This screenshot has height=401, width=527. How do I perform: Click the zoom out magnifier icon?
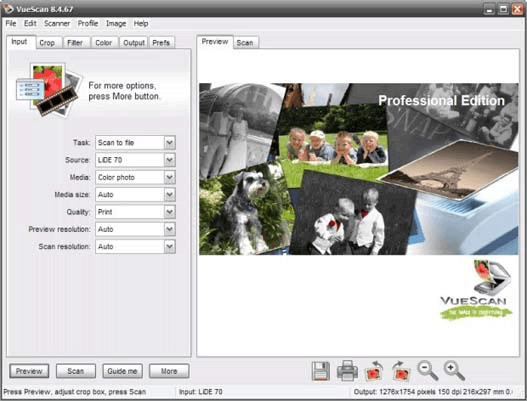pos(428,371)
